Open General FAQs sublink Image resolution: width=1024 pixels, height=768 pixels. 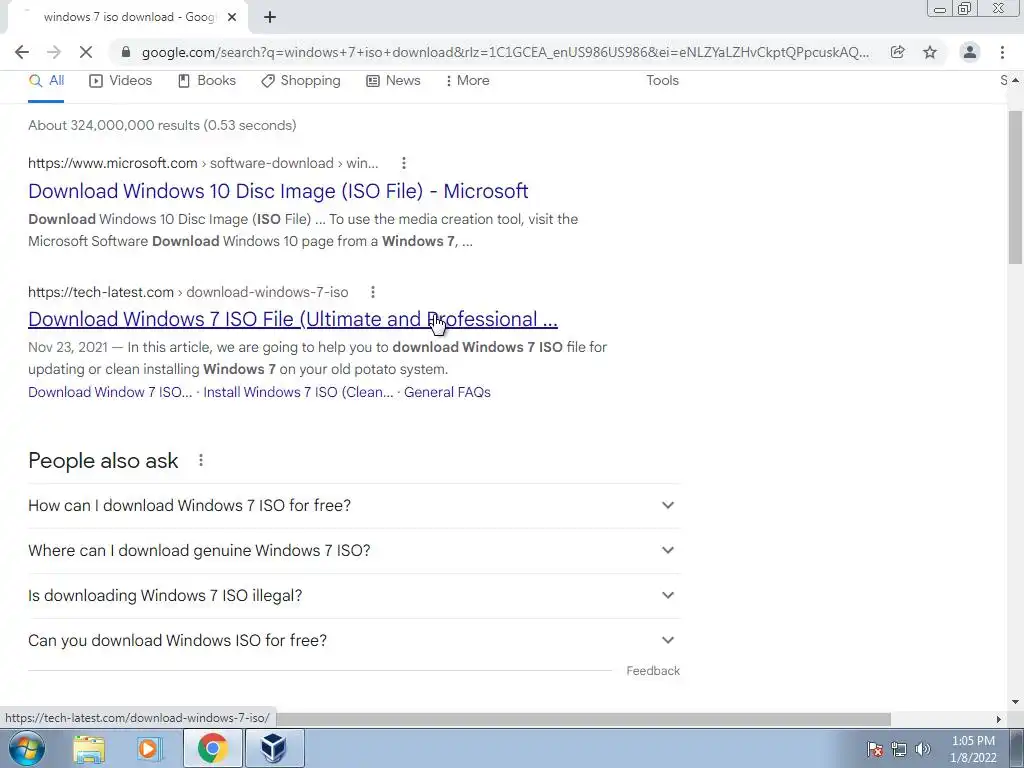[447, 392]
